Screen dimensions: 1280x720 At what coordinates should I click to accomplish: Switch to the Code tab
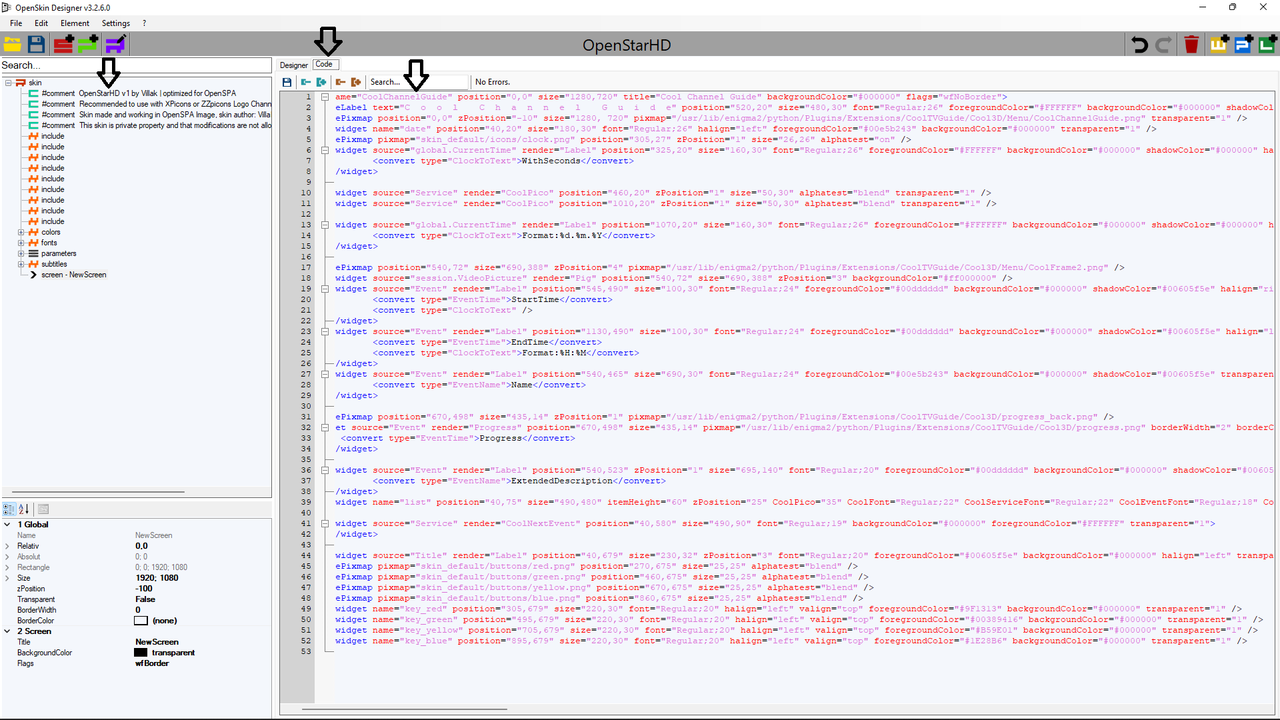(x=324, y=64)
